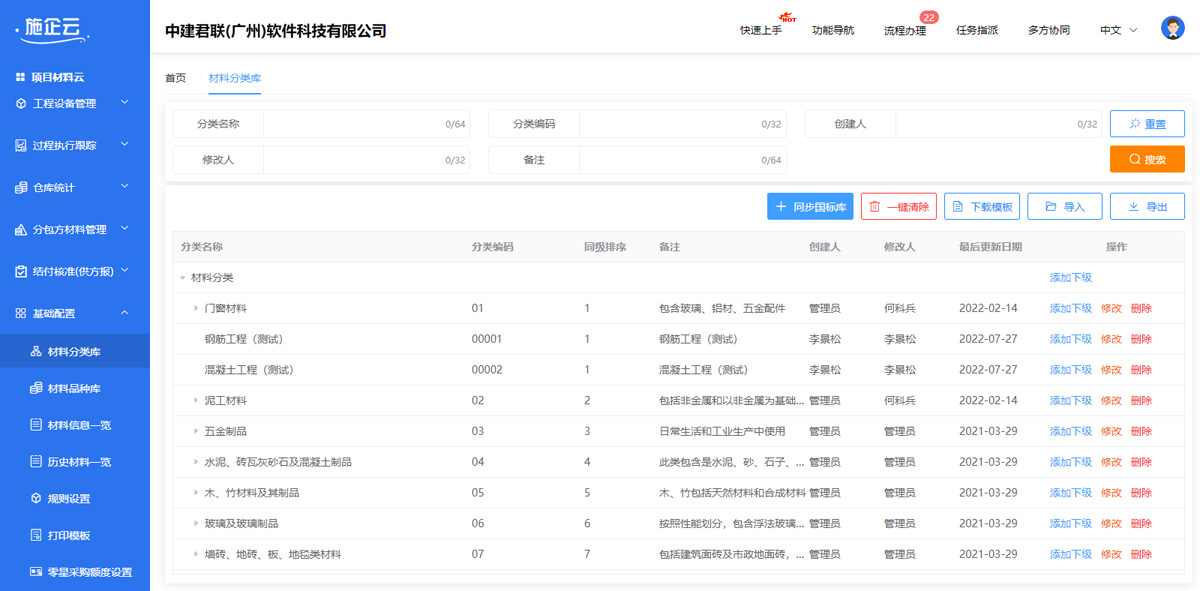Expand the 仓库统计 menu chevron

[125, 186]
